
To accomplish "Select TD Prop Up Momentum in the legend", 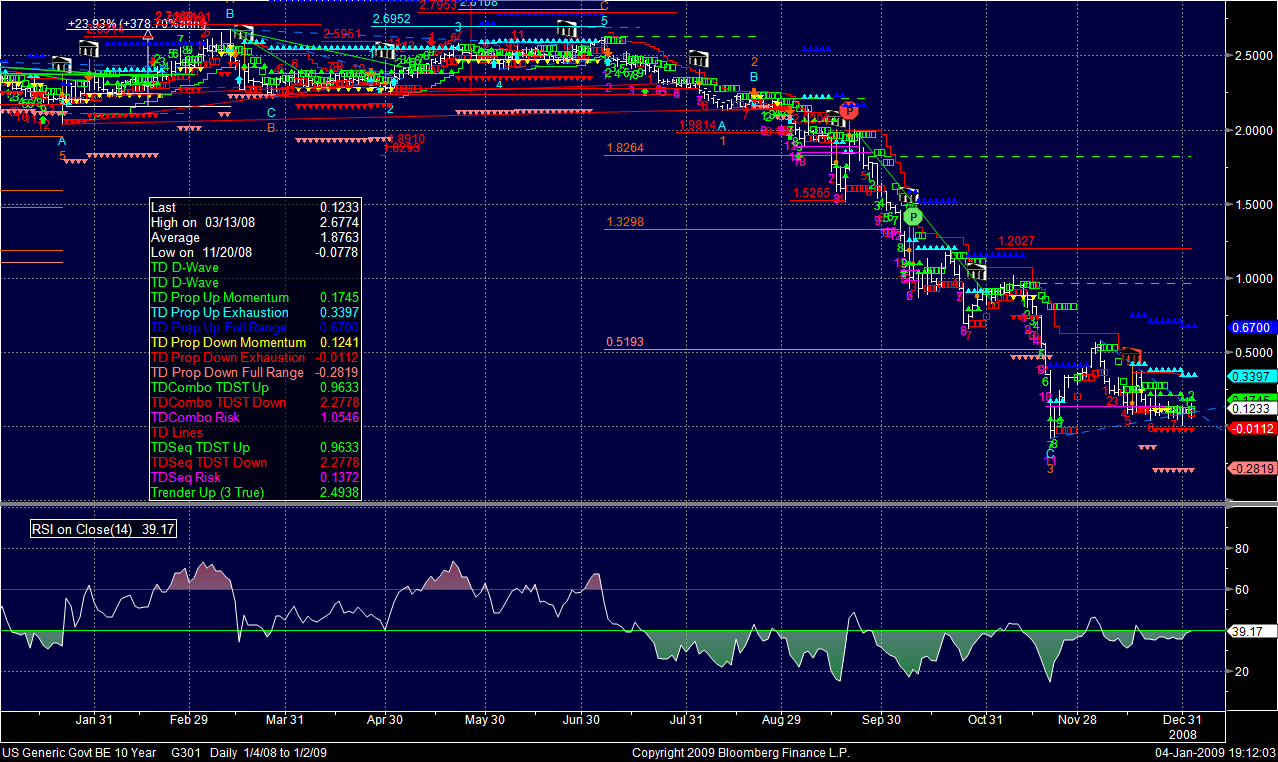I will [254, 297].
